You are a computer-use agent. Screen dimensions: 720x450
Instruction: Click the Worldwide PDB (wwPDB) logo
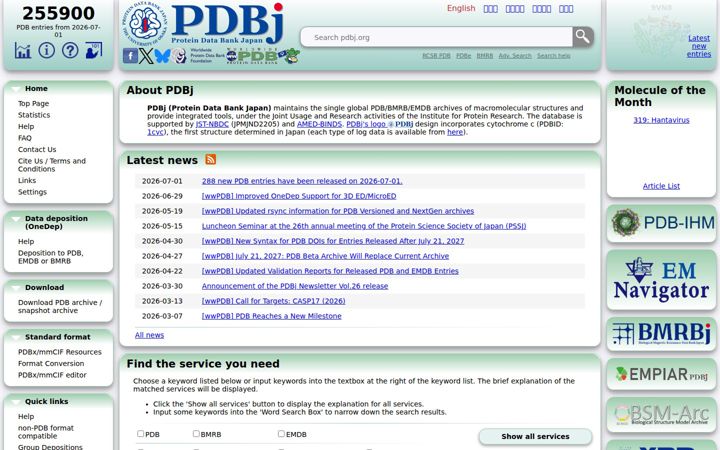coord(252,56)
